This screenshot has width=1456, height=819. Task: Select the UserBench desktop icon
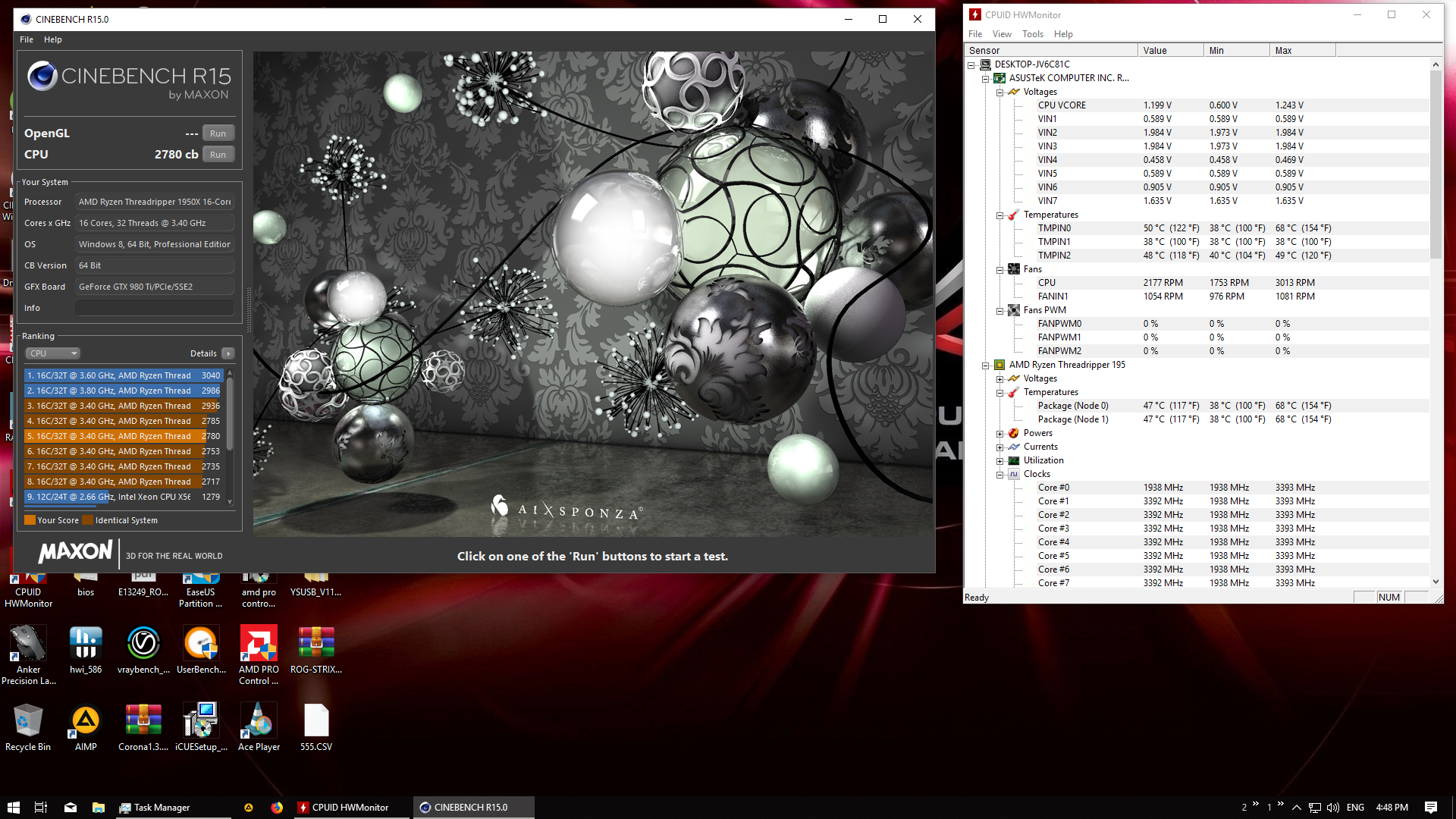click(x=201, y=650)
